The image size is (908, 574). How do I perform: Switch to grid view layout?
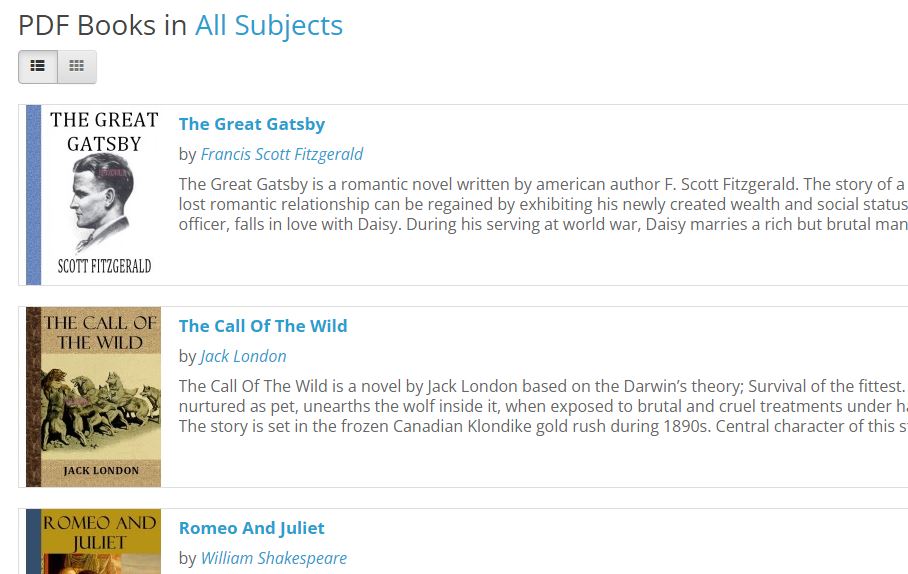76,67
